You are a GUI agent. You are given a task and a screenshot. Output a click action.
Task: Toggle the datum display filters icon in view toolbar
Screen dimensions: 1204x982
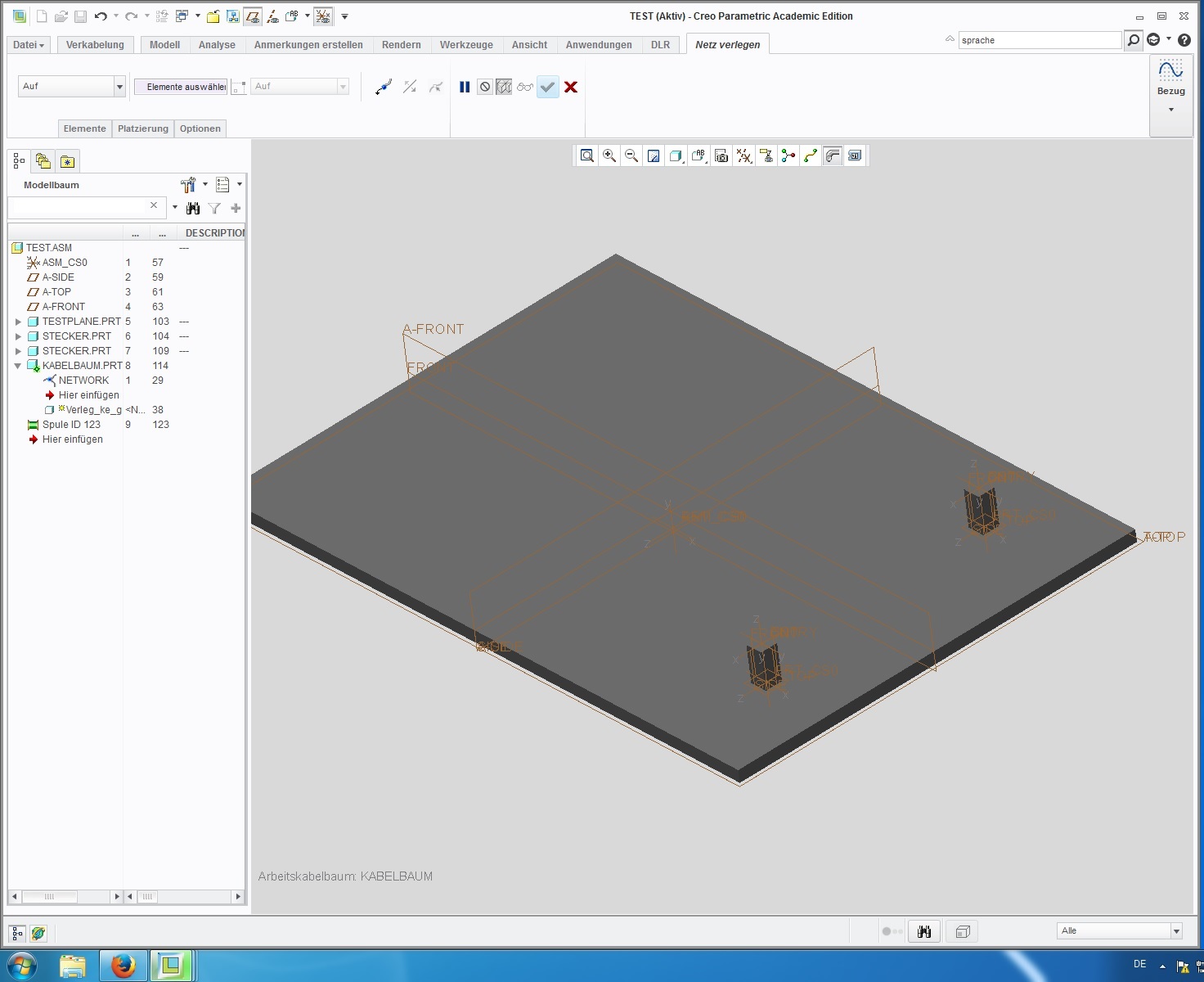pyautogui.click(x=744, y=155)
